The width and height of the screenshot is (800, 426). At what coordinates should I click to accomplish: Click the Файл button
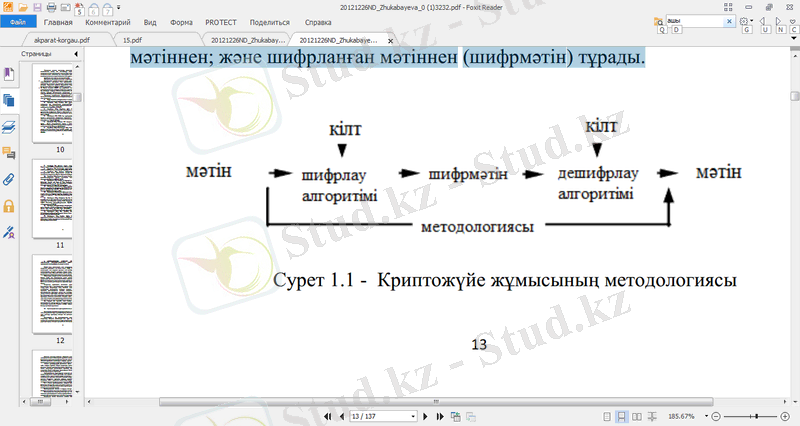coord(17,21)
